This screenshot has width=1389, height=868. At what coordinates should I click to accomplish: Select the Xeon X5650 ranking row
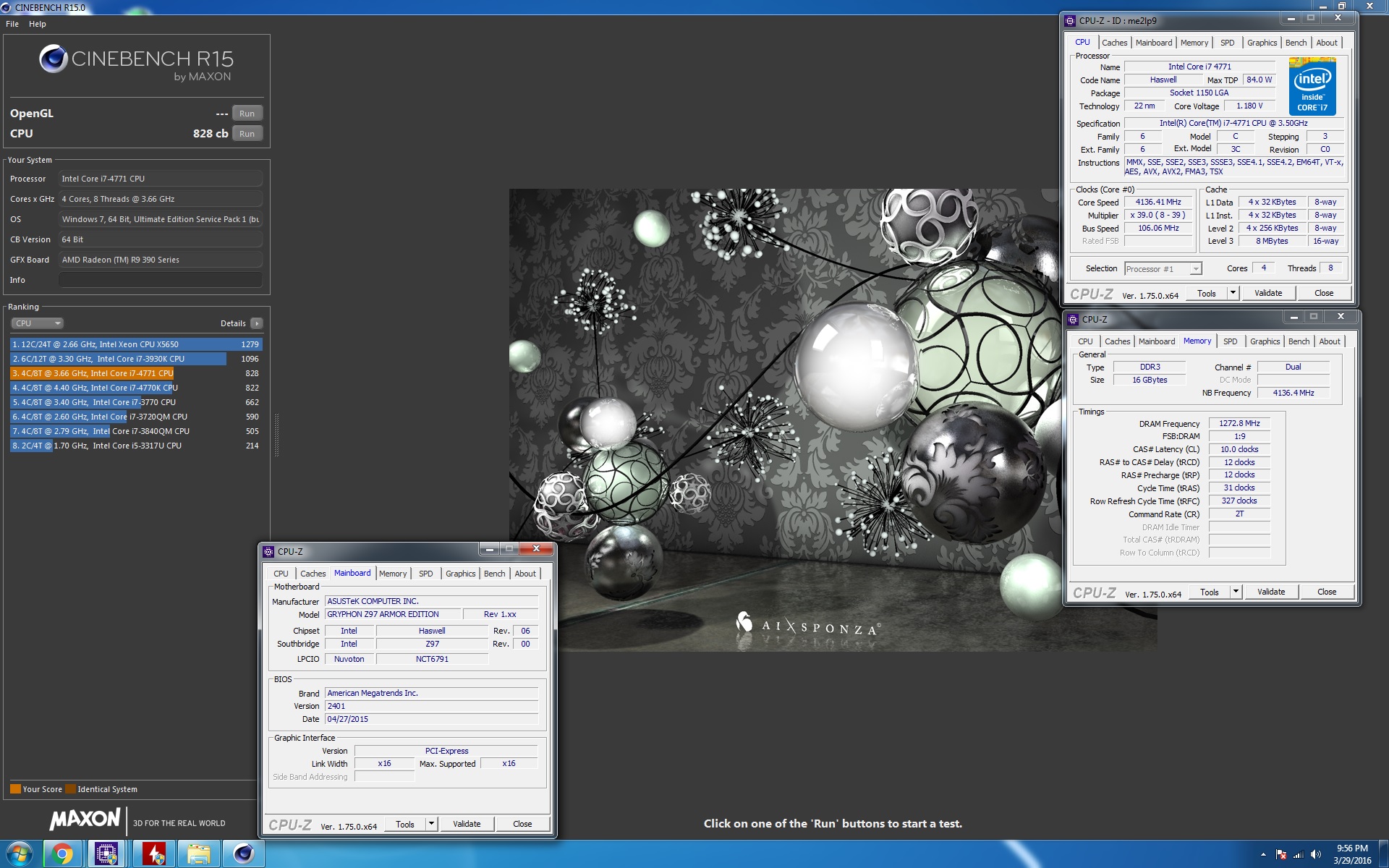(136, 344)
